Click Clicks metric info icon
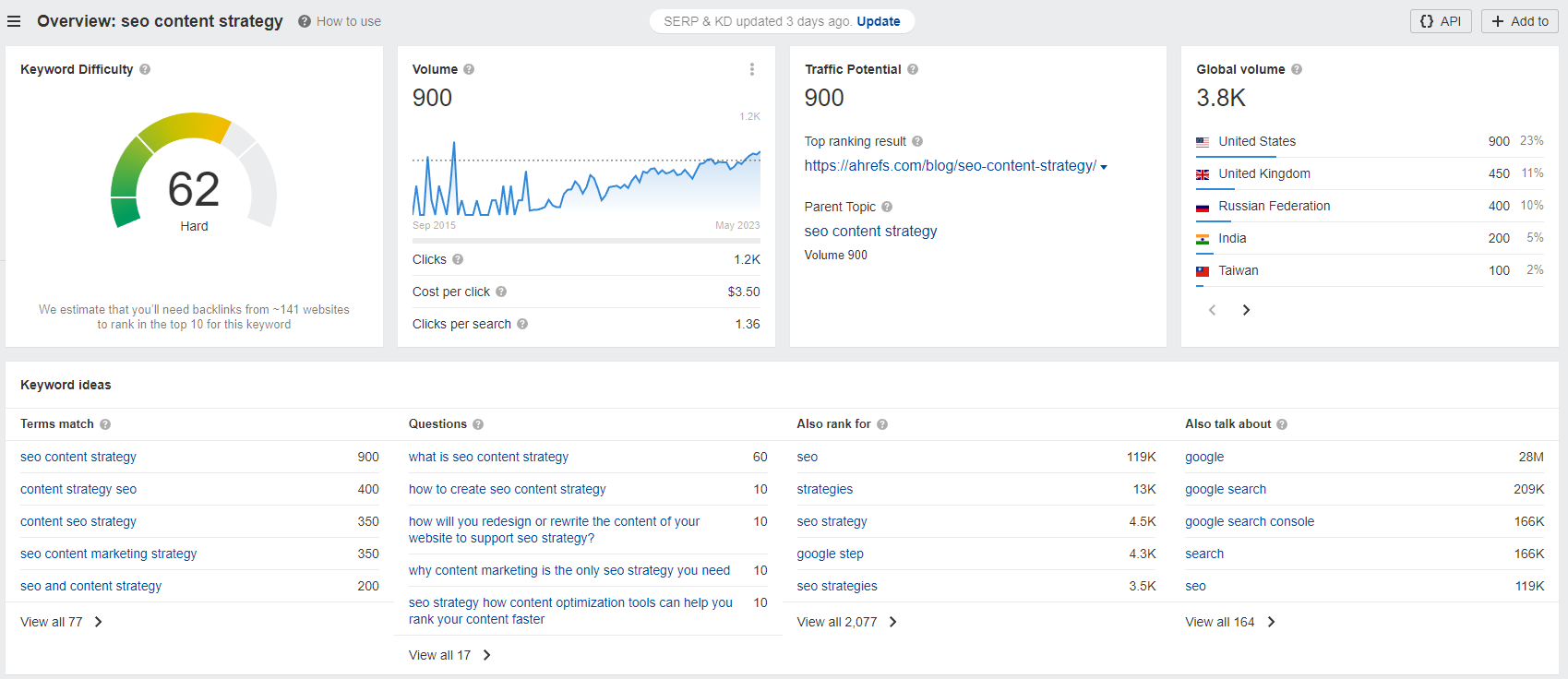The height and width of the screenshot is (679, 1568). point(458,259)
